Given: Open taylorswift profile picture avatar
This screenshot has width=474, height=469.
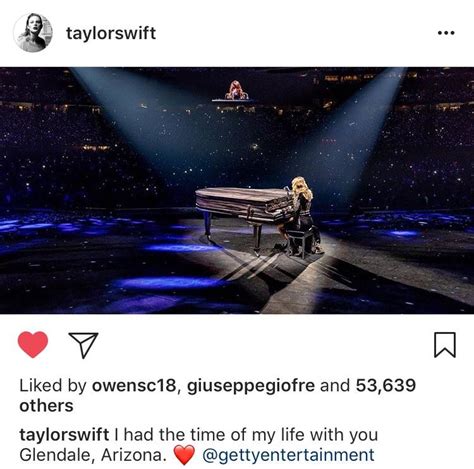Looking at the screenshot, I should [x=33, y=33].
